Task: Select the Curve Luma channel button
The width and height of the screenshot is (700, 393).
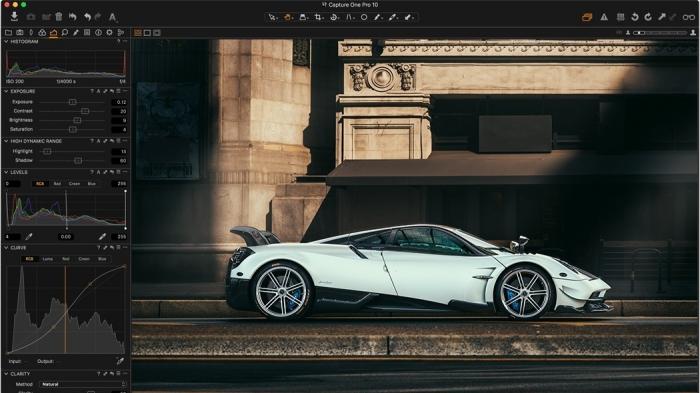Action: pyautogui.click(x=47, y=259)
